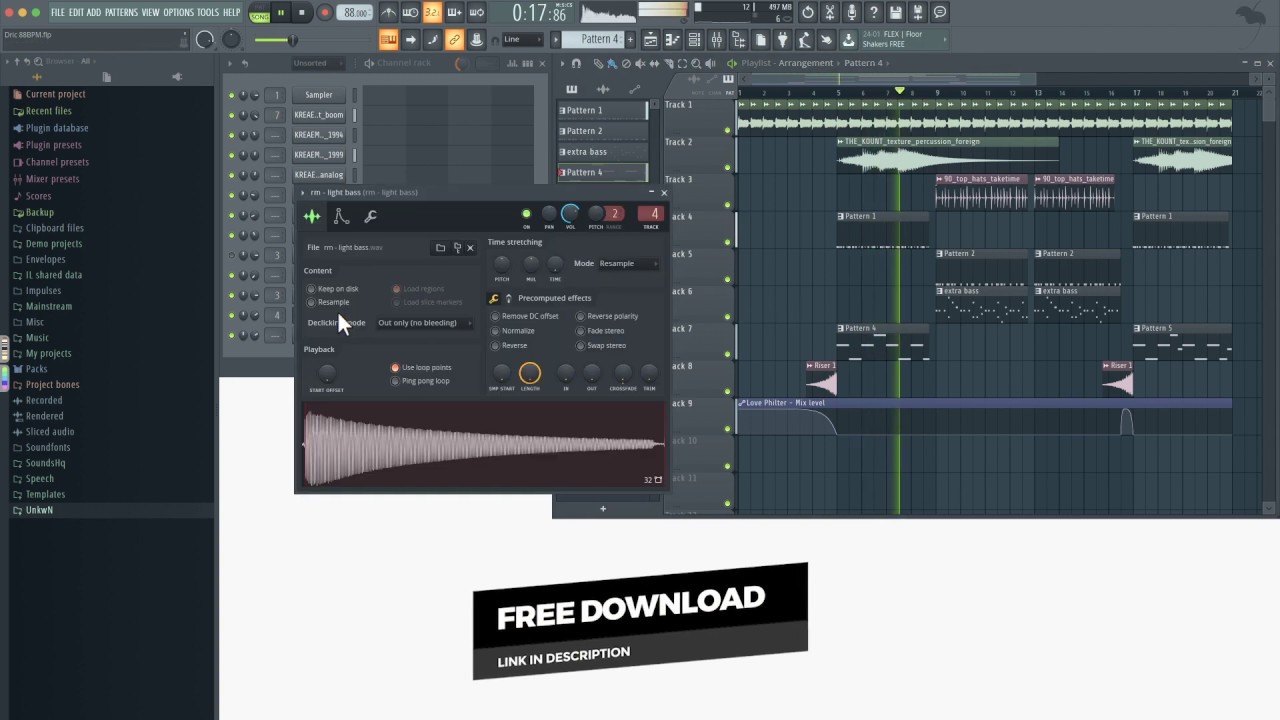Screen dimensions: 1280x720
Task: Open Declicking mode dropdown 'Out only (no bleeding)'
Action: click(424, 323)
